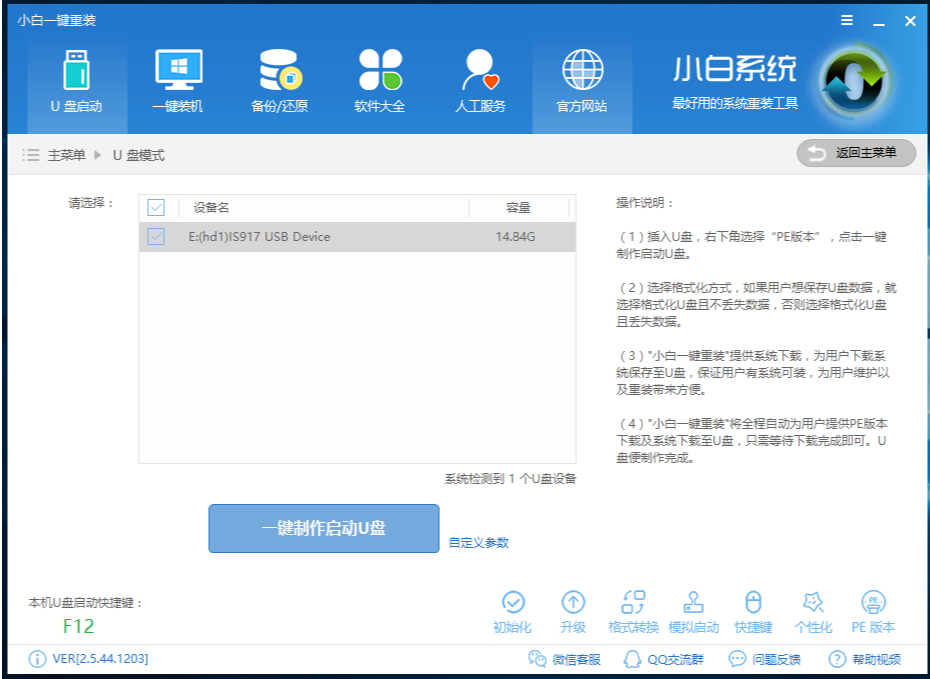Run the 初始化 initialize tool
The image size is (930, 679).
pos(513,611)
